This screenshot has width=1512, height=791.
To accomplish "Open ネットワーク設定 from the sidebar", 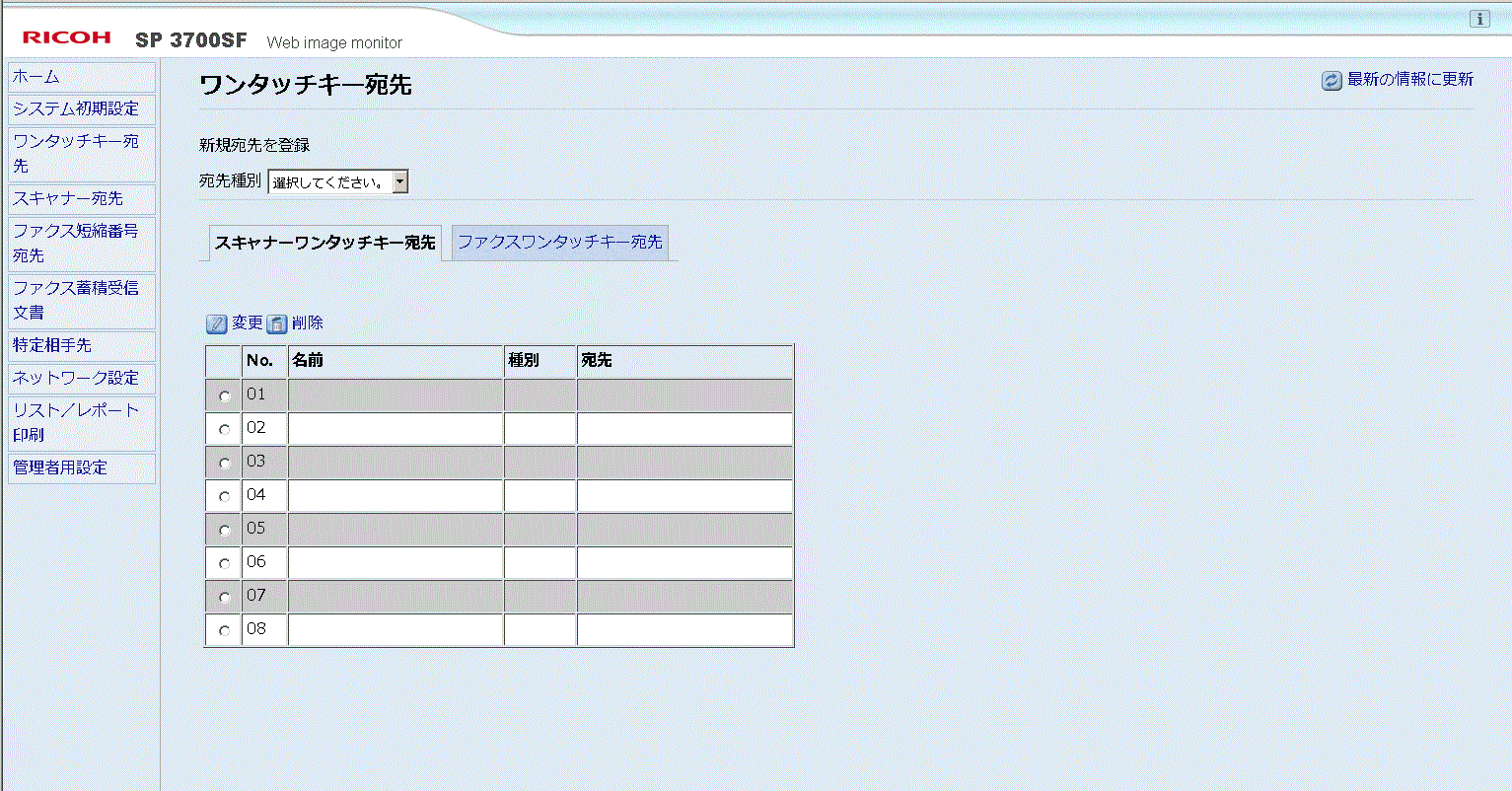I will click(65, 379).
